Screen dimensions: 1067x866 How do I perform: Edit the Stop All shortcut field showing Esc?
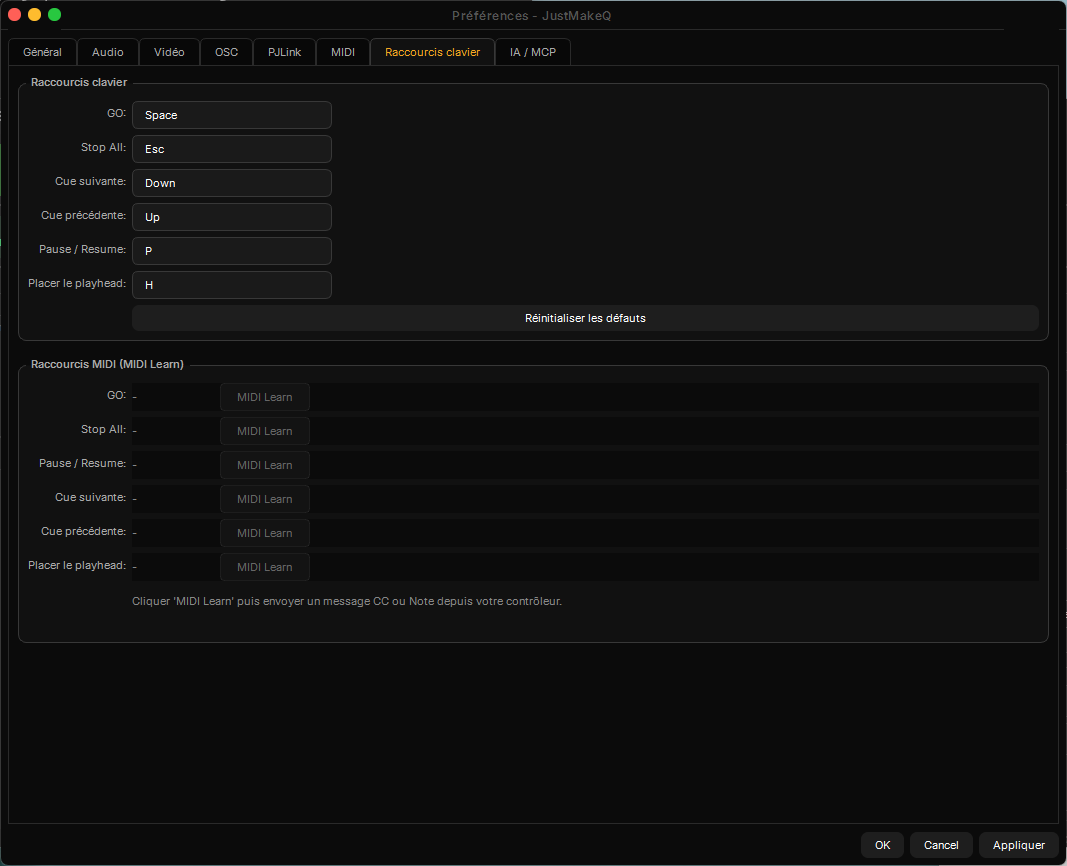click(231, 149)
